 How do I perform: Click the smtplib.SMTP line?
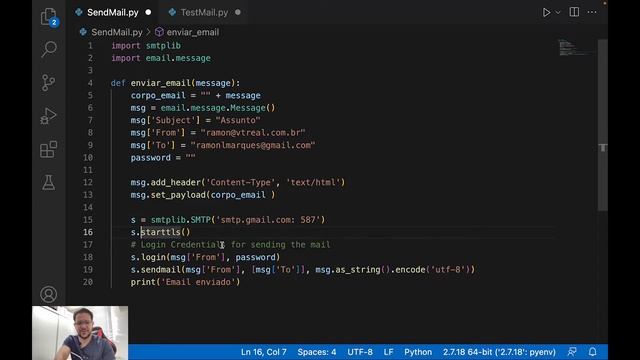click(x=228, y=220)
